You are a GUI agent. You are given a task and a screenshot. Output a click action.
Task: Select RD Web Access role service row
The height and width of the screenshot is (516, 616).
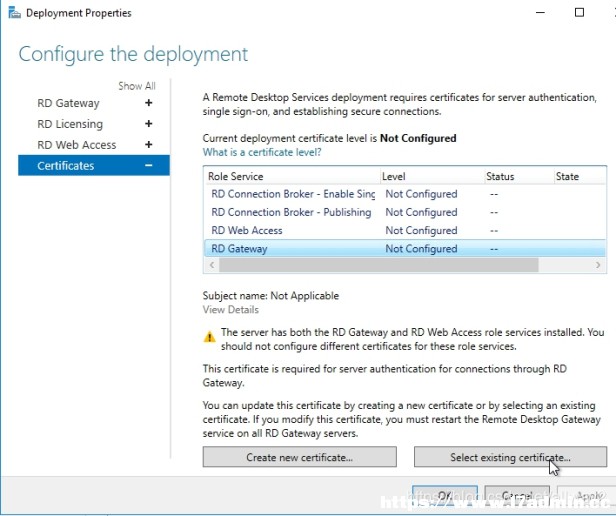pyautogui.click(x=405, y=230)
